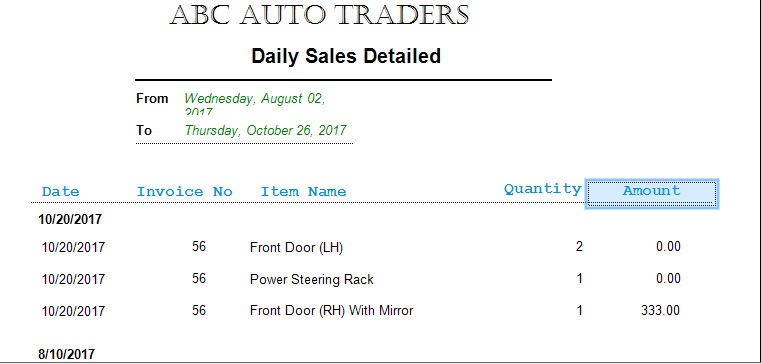Image resolution: width=761 pixels, height=364 pixels.
Task: Click the Item Name column header
Action: tap(303, 192)
